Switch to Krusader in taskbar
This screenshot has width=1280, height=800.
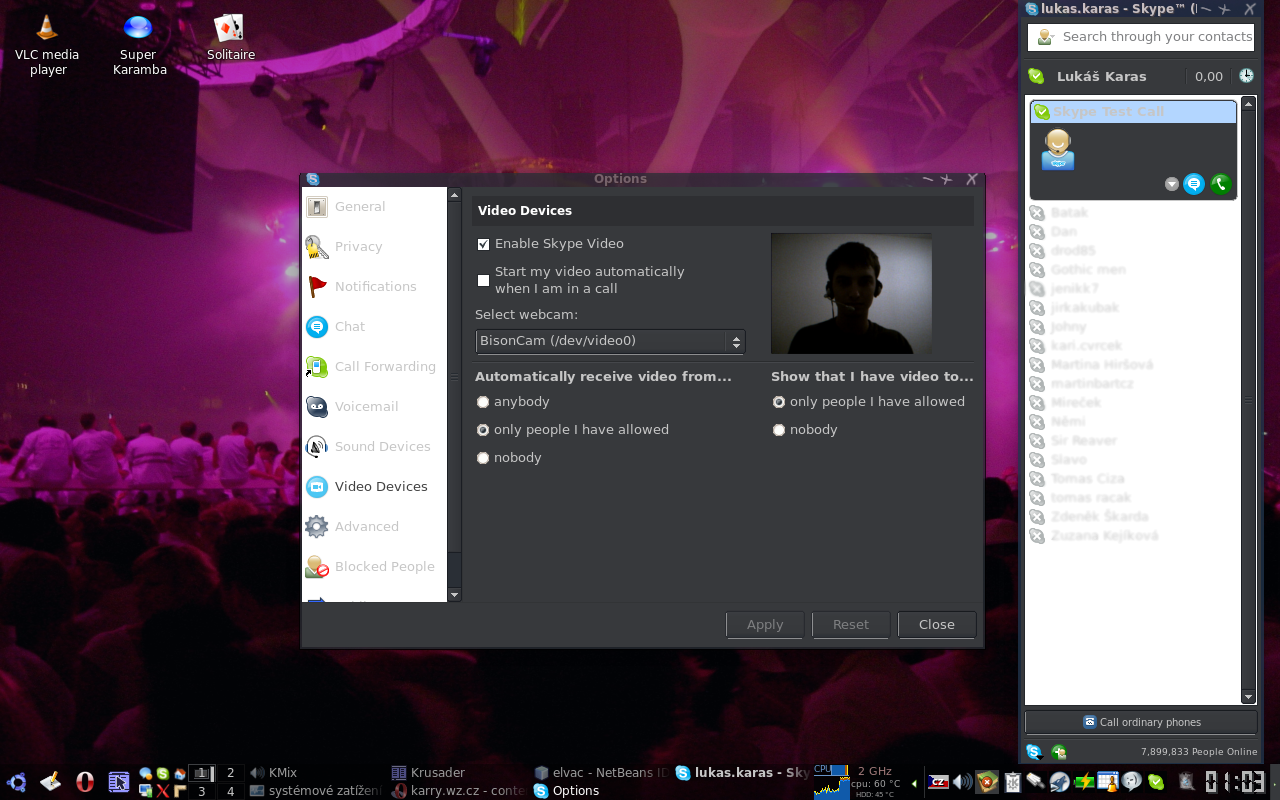(458, 773)
